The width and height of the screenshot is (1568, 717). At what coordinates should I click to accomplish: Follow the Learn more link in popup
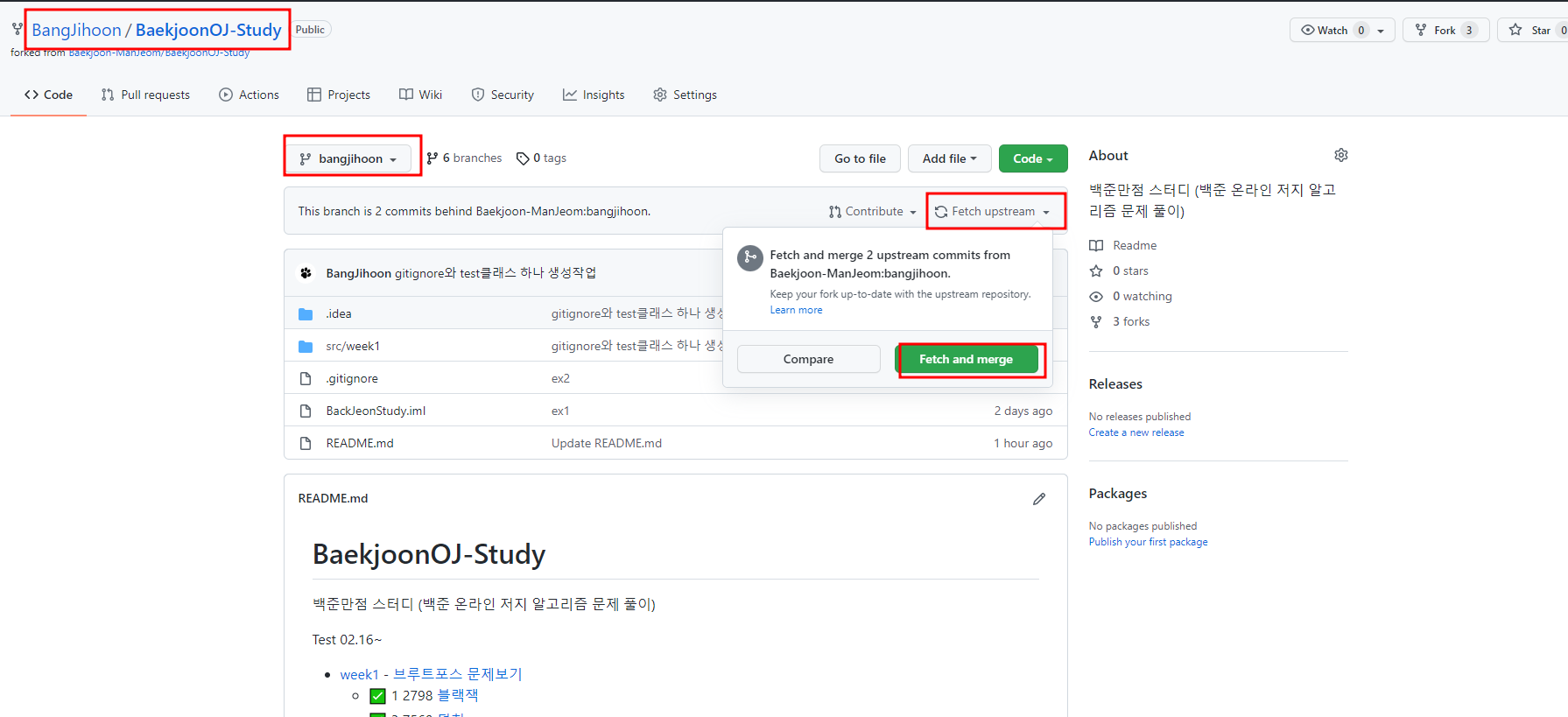(796, 310)
